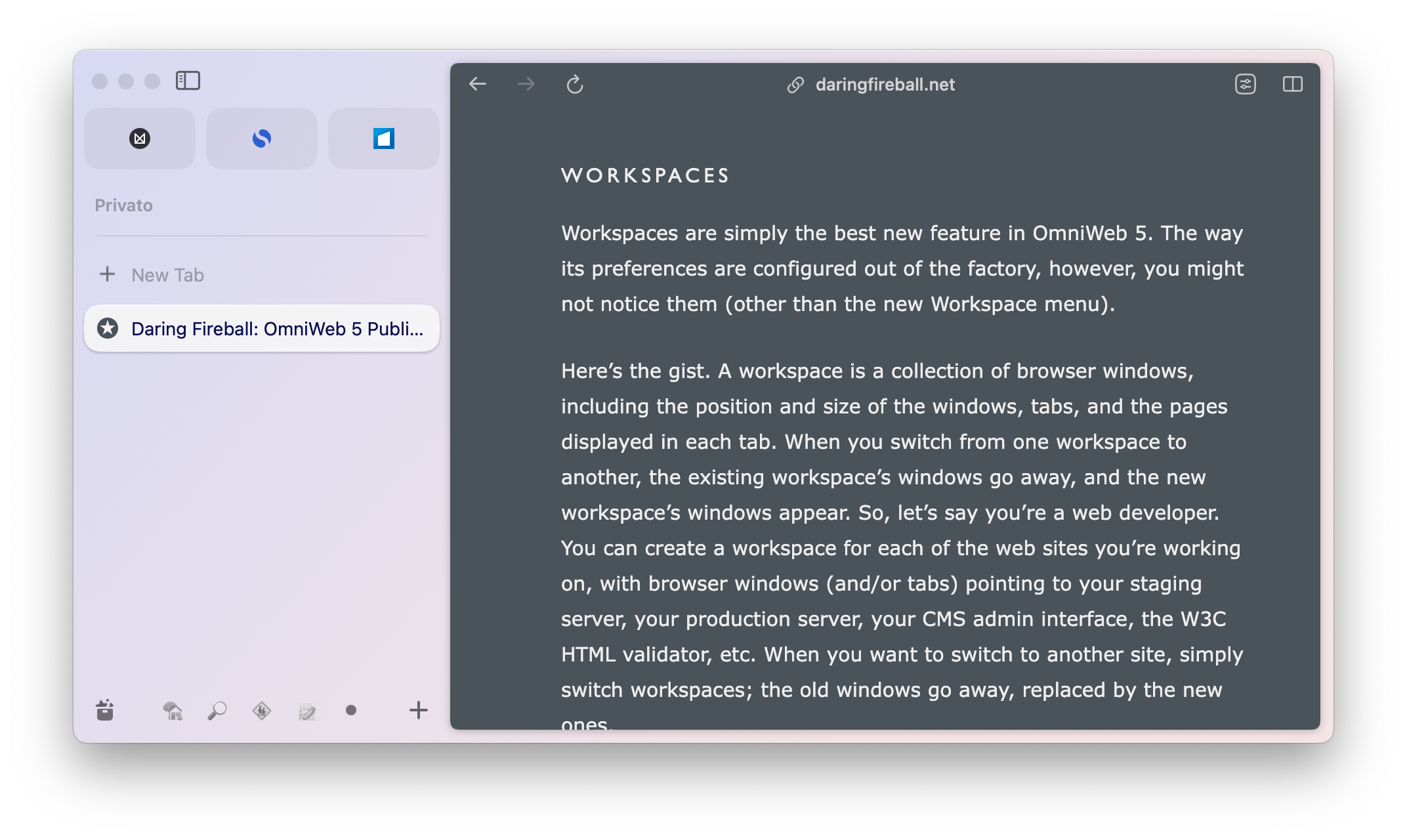1407x840 pixels.
Task: Switch to the house emoji space
Action: pyautogui.click(x=173, y=711)
